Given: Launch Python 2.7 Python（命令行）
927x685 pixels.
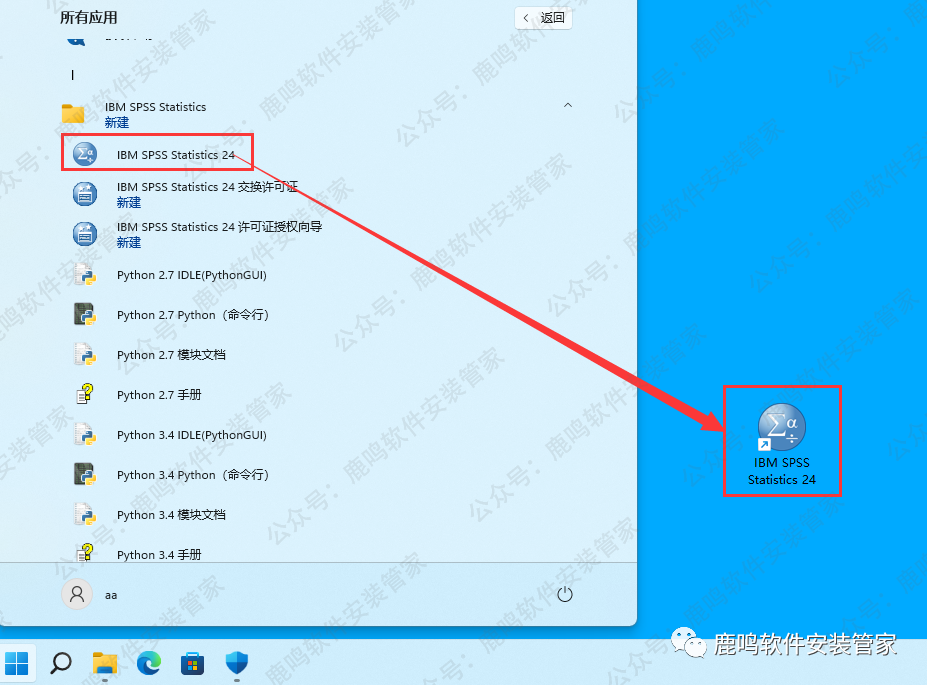Looking at the screenshot, I should tap(192, 315).
